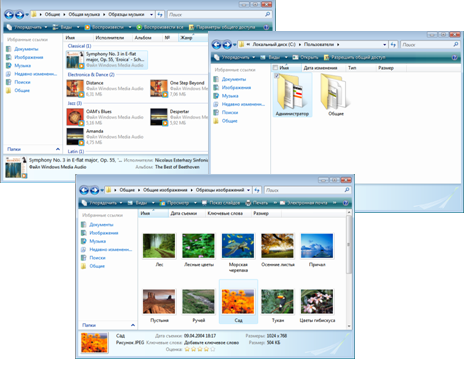The width and height of the screenshot is (465, 367).
Task: Collapse the Папки panel in the pictures window
Action: click(133, 325)
